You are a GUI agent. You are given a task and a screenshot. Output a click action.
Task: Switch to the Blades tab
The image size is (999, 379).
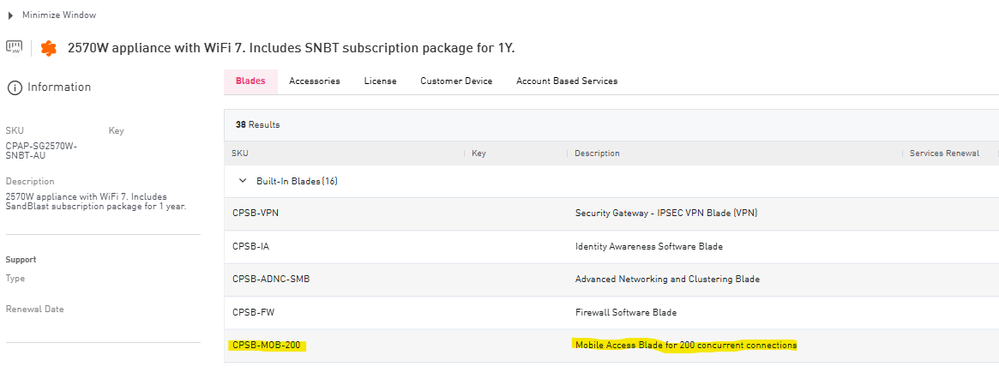click(x=250, y=82)
